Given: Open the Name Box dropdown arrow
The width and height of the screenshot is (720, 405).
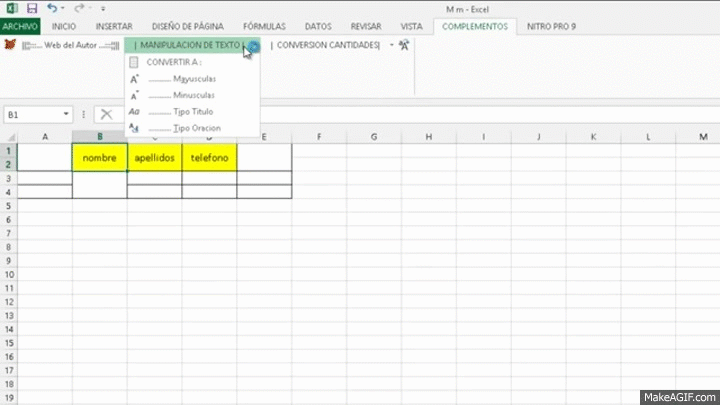Looking at the screenshot, I should pos(66,114).
